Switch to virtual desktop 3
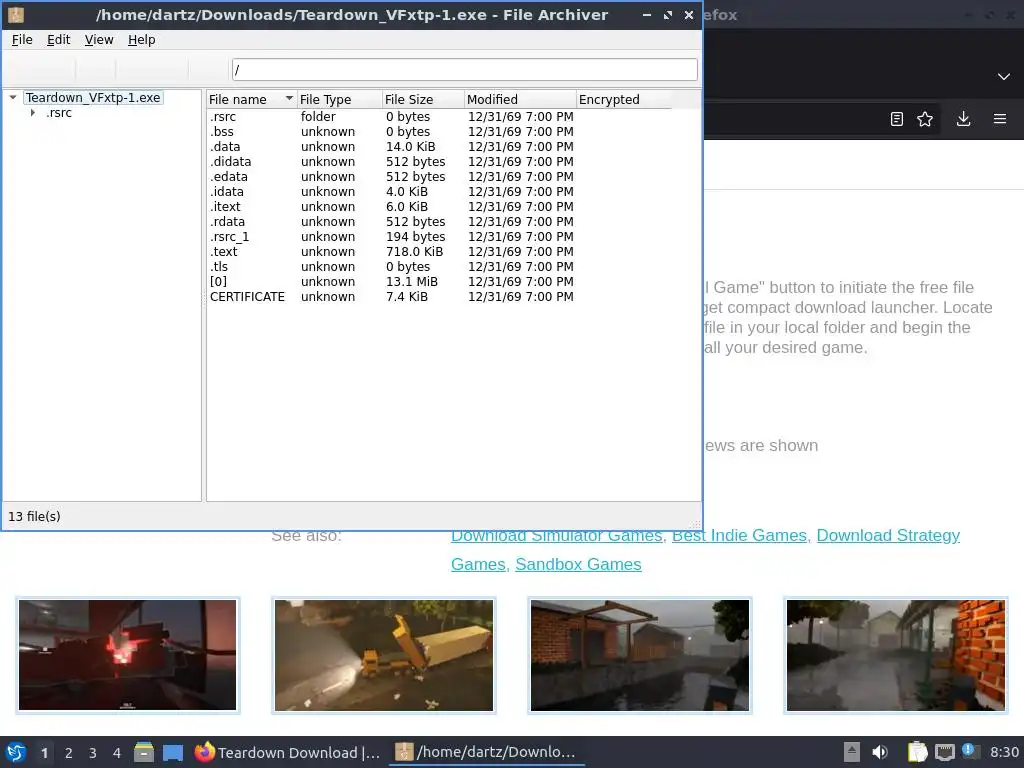This screenshot has height=768, width=1024. point(93,753)
